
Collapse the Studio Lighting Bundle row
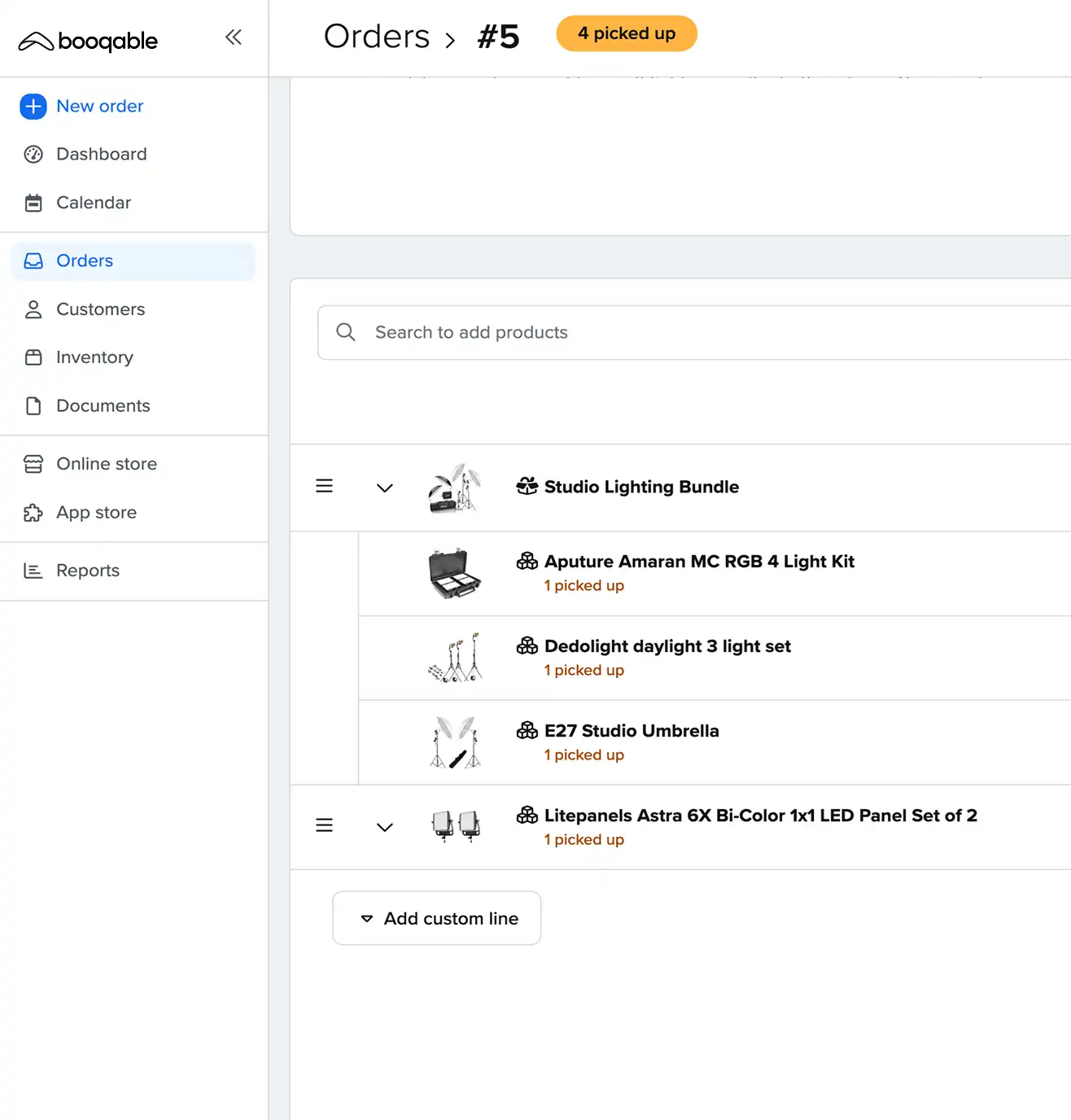pos(385,488)
